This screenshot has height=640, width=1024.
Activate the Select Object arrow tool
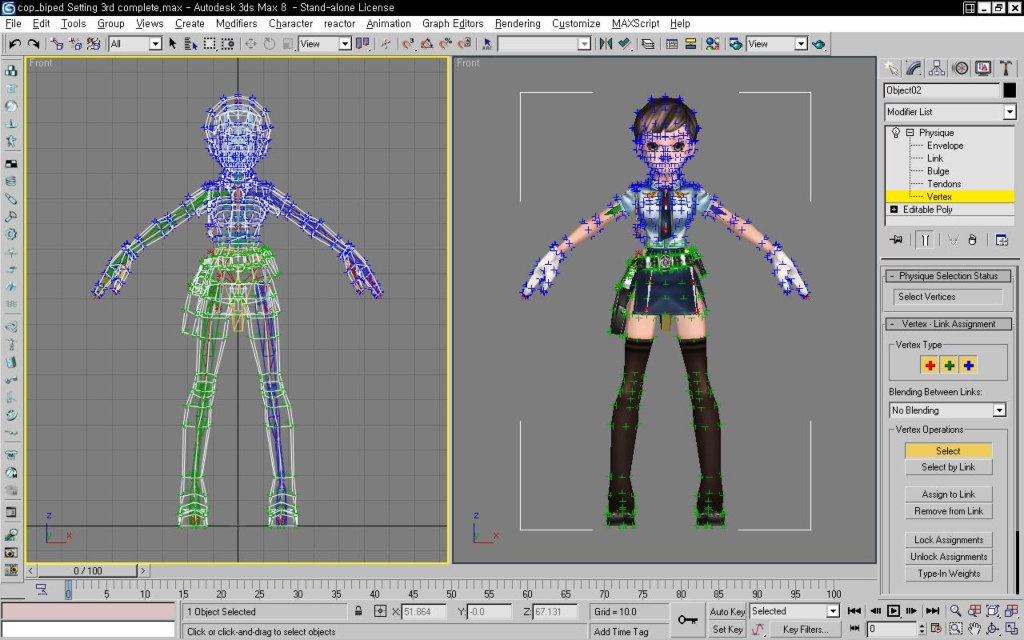pyautogui.click(x=172, y=44)
